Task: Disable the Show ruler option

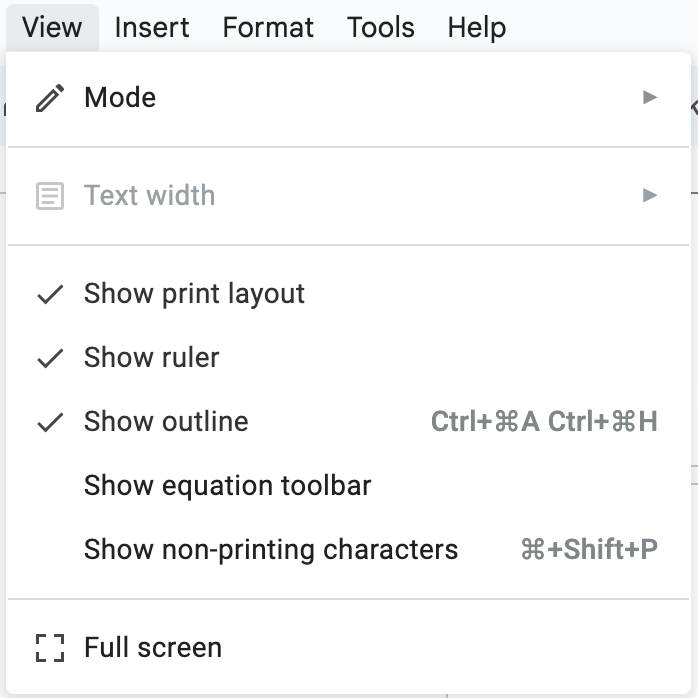Action: [x=349, y=358]
